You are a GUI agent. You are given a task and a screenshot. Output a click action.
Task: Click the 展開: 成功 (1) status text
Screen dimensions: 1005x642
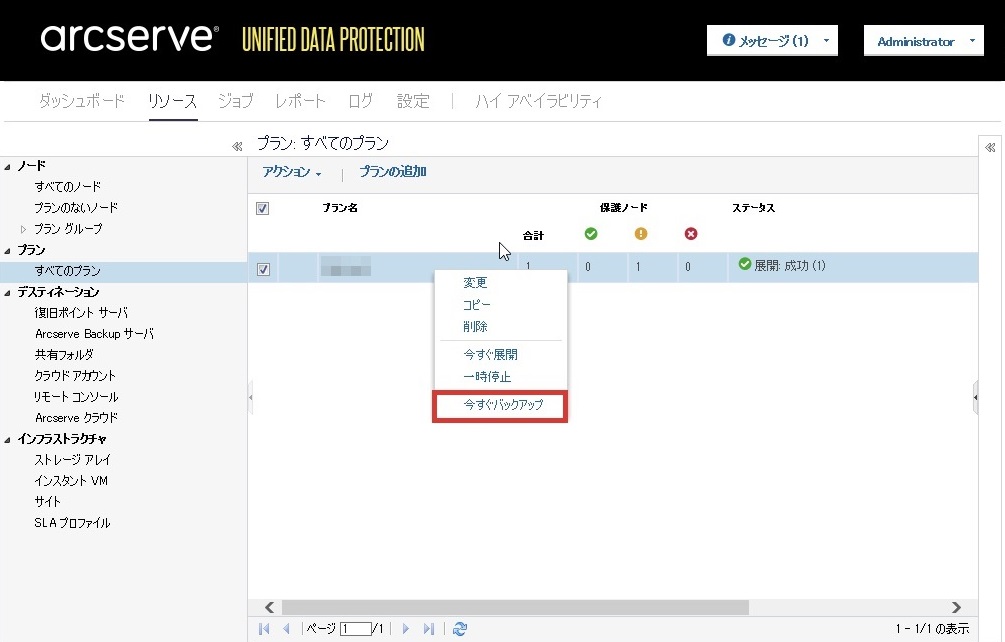pyautogui.click(x=790, y=265)
